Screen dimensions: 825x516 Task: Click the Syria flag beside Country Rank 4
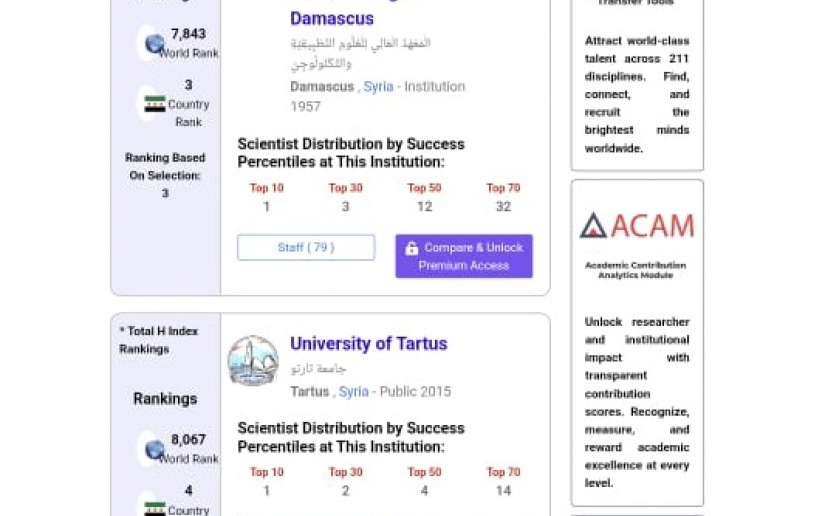(155, 509)
